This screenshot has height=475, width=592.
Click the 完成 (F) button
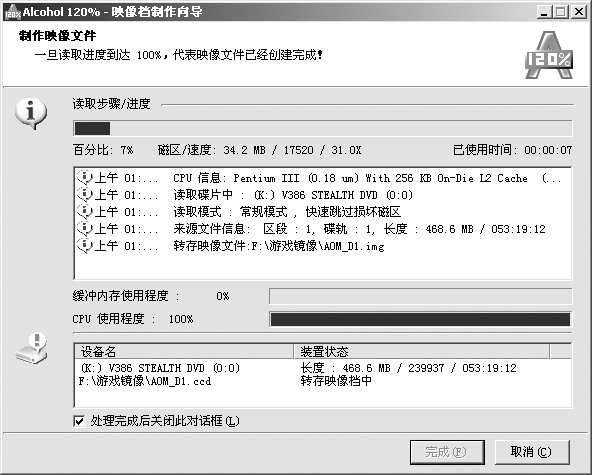(x=447, y=452)
